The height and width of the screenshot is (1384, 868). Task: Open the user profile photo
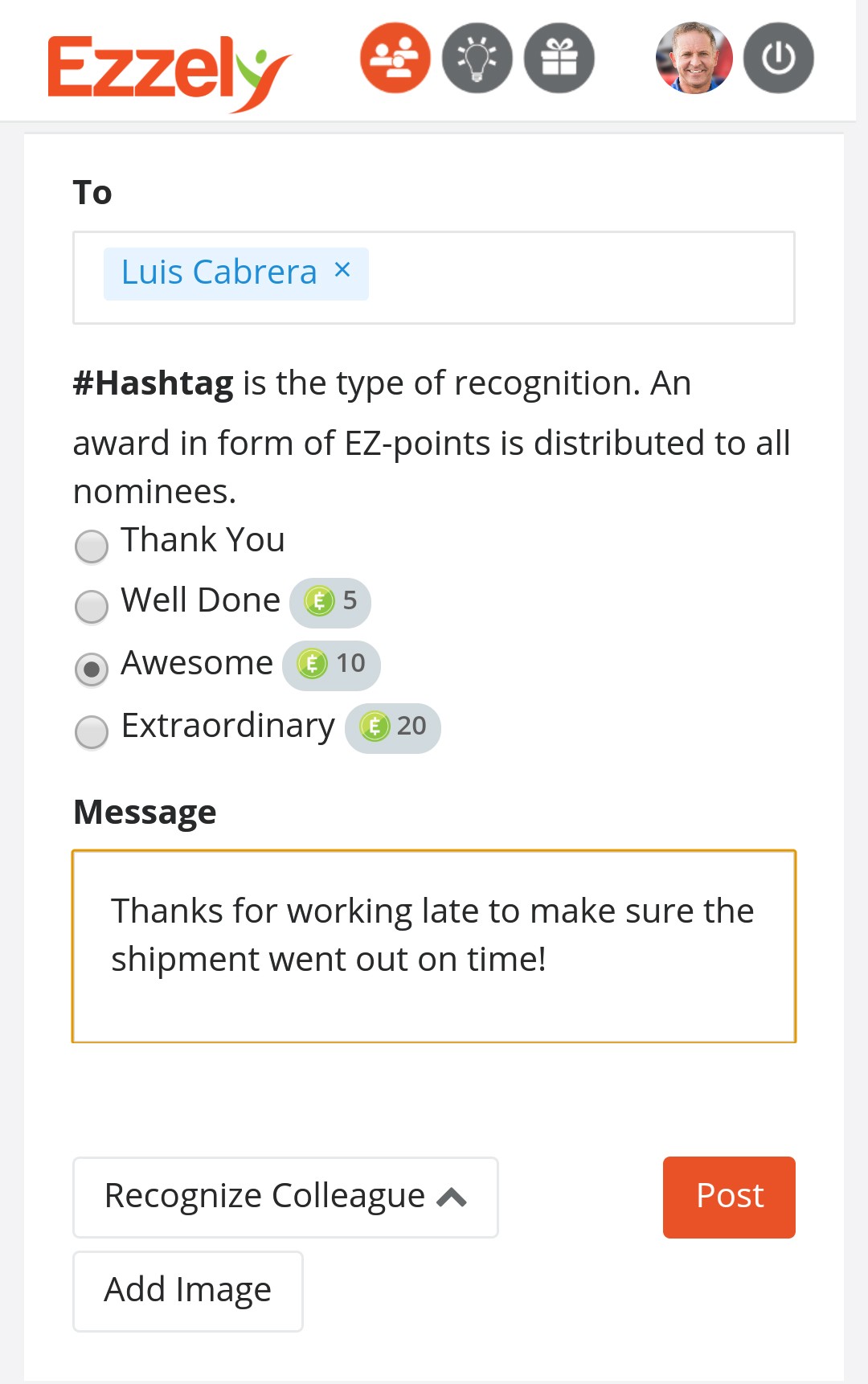point(694,58)
